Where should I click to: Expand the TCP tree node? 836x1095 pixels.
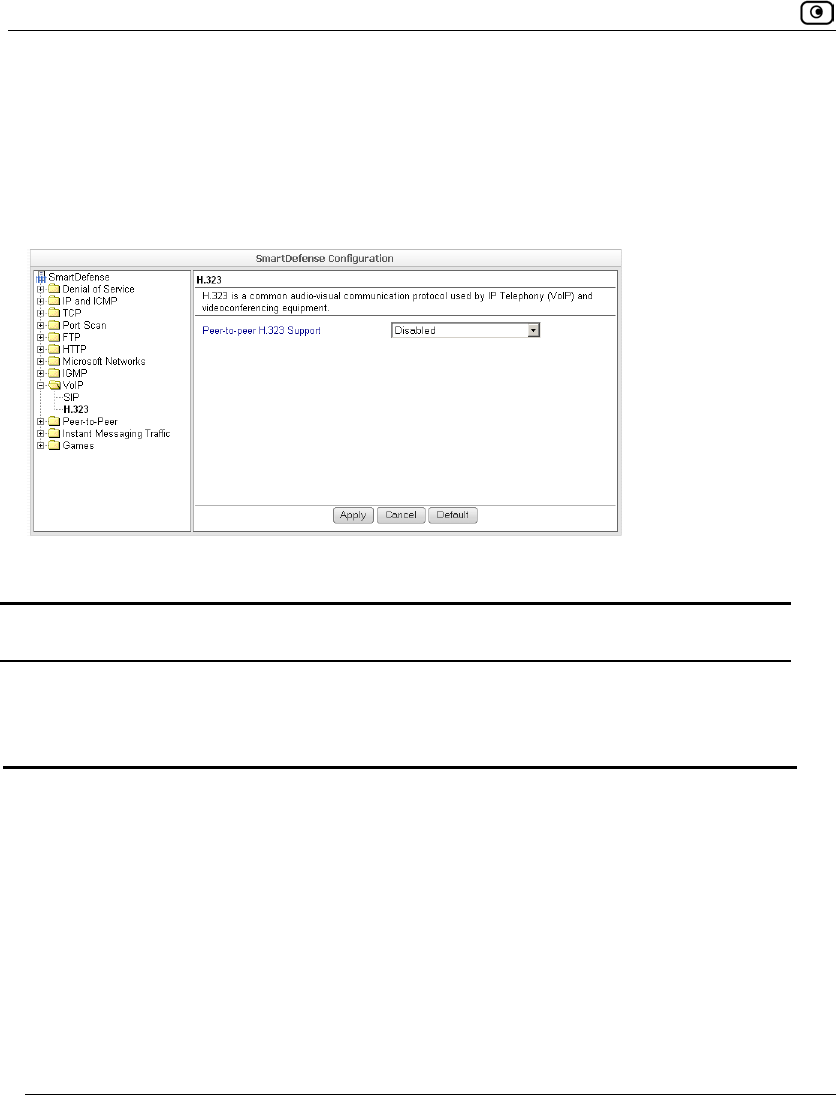click(x=41, y=313)
